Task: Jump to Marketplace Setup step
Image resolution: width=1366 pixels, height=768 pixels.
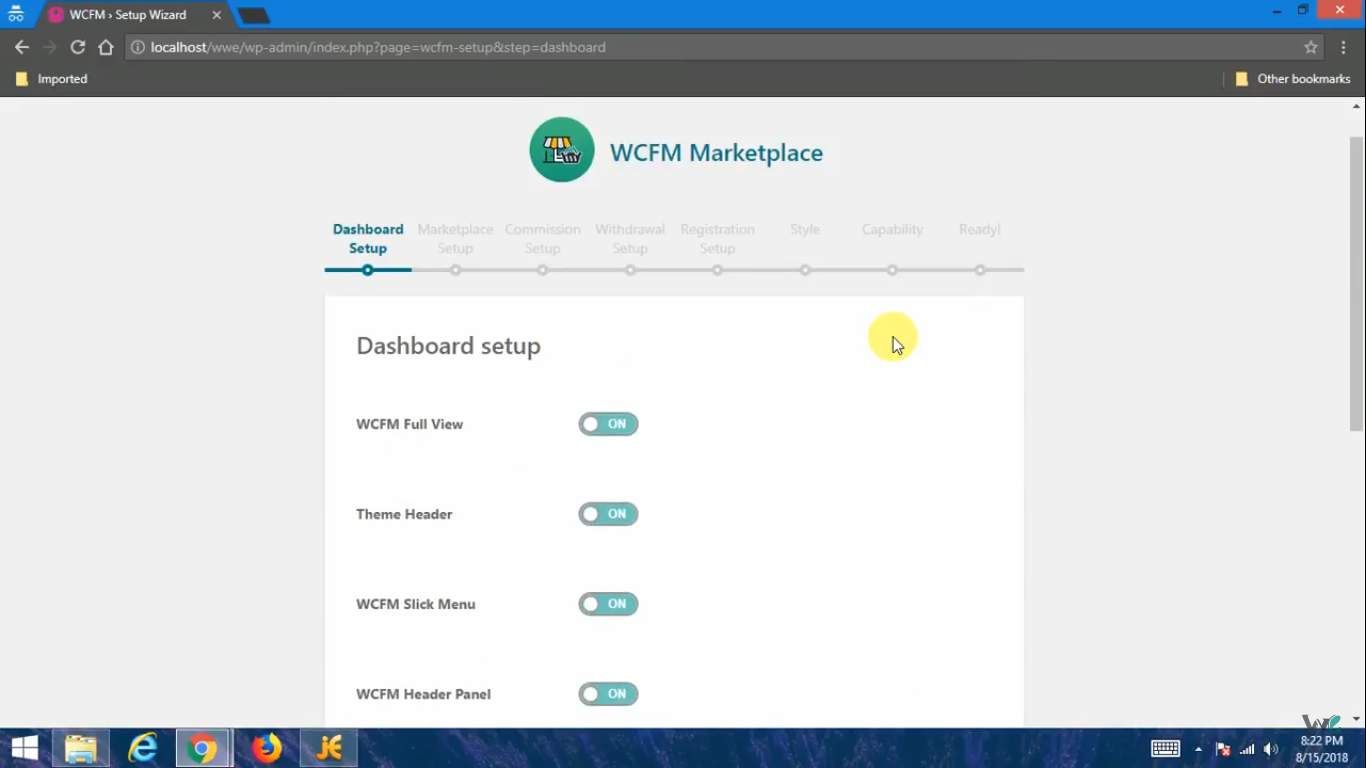Action: 455,239
